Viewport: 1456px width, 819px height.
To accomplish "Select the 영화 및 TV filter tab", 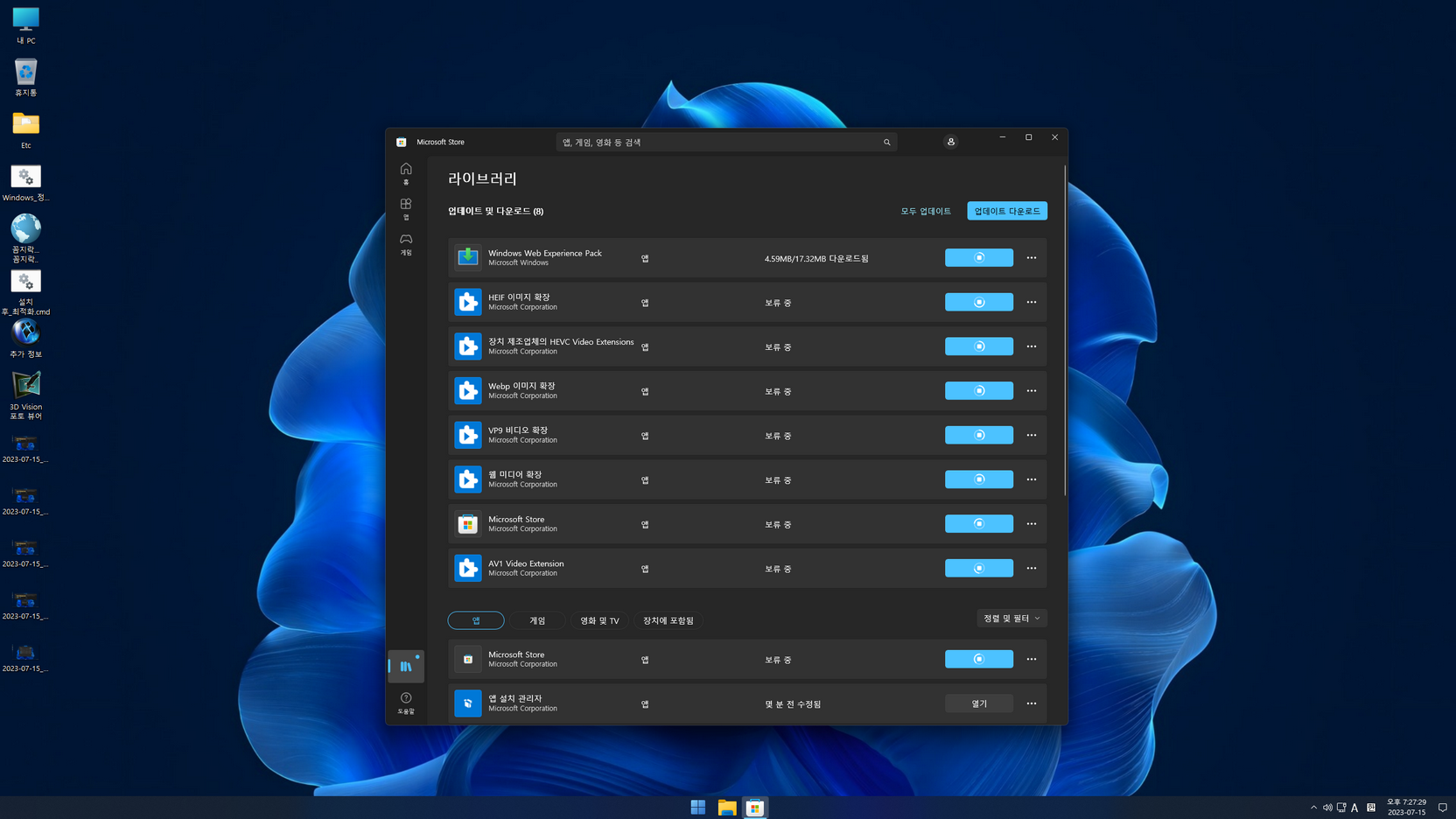I will 599,620.
